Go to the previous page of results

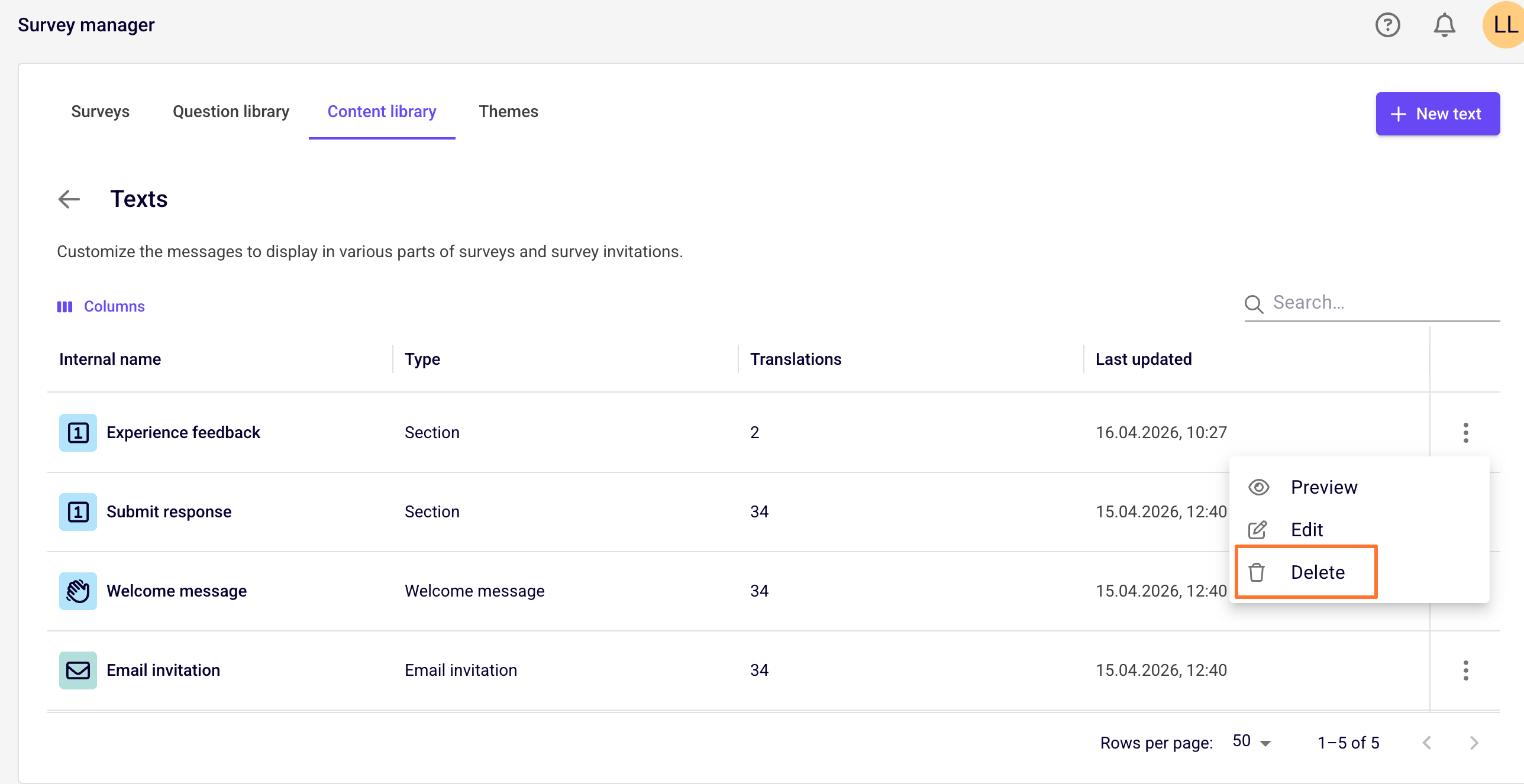pyautogui.click(x=1427, y=743)
